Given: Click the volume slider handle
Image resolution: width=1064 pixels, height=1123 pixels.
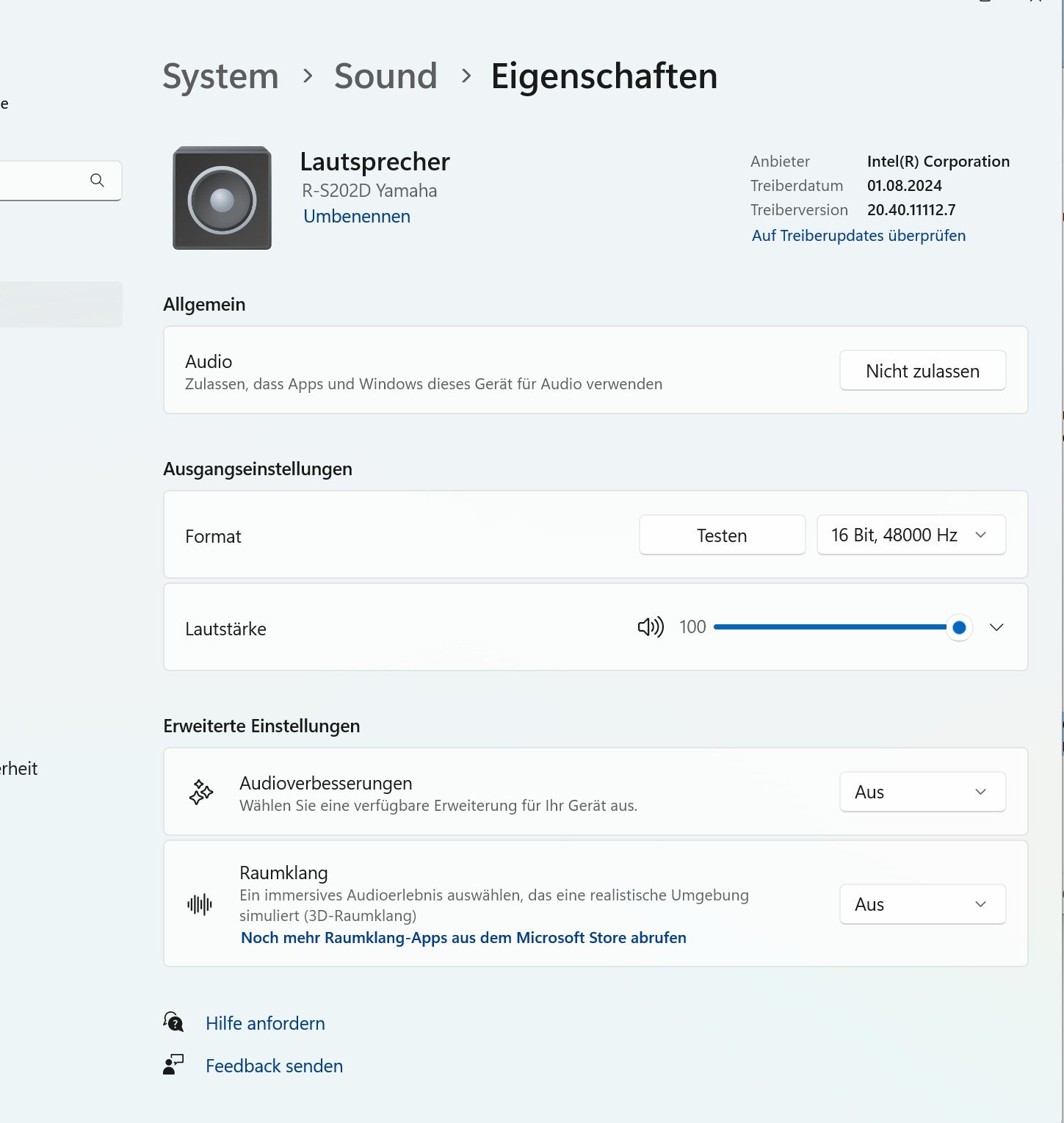Looking at the screenshot, I should [x=958, y=627].
